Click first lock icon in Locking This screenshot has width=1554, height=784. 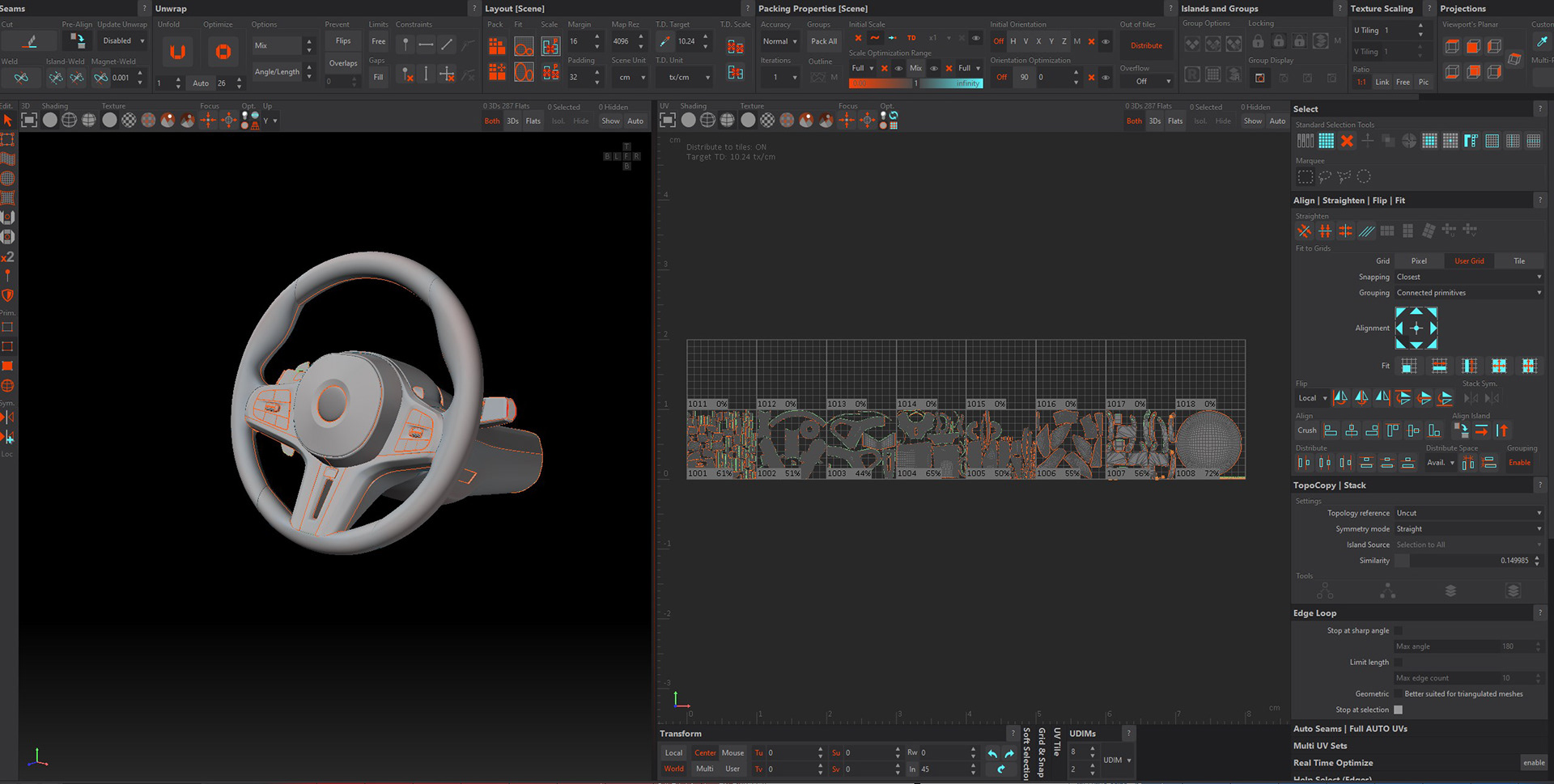click(1258, 41)
